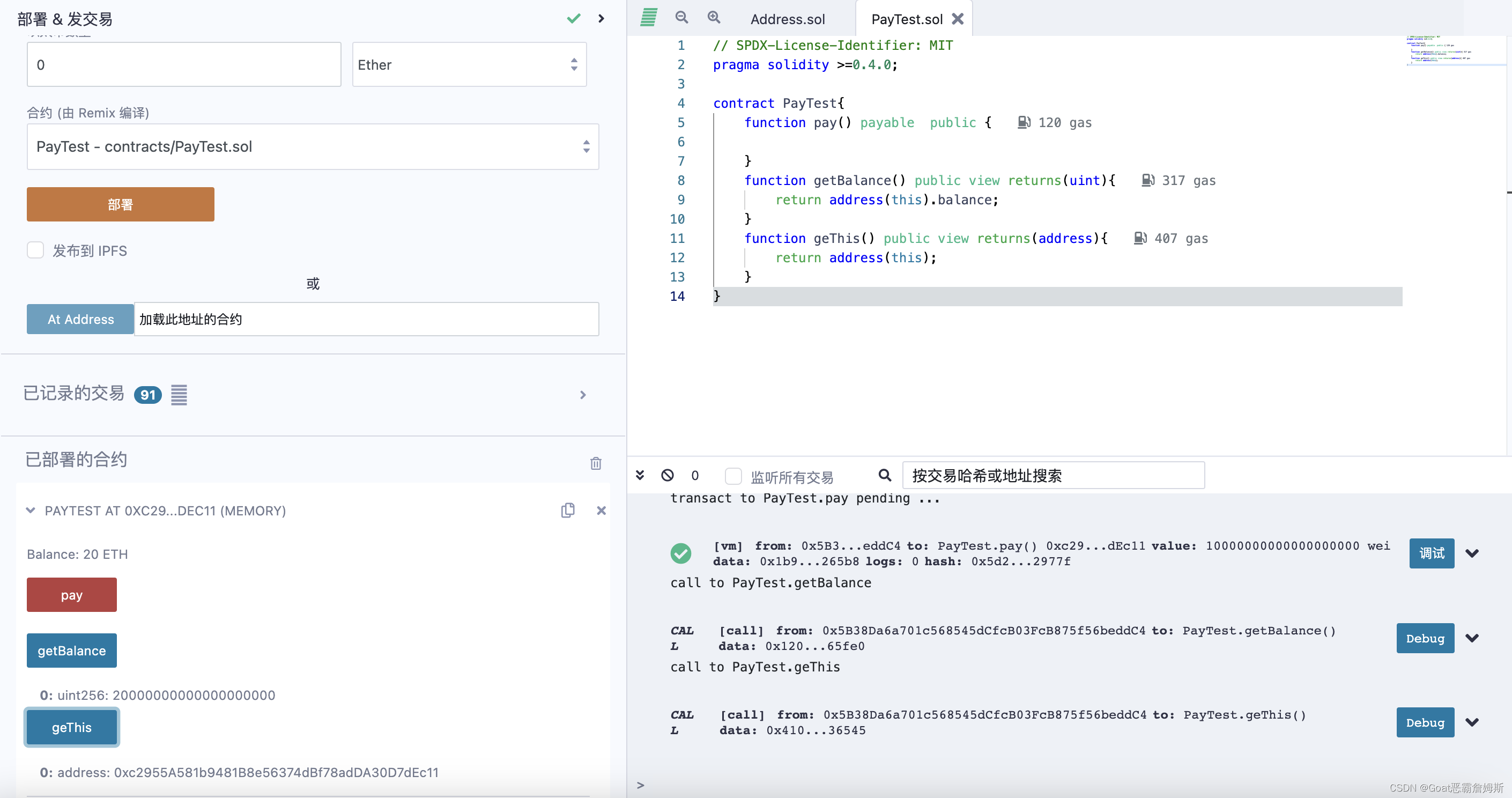Viewport: 1512px width, 798px height.
Task: Click the pragma solidity line
Action: point(805,64)
